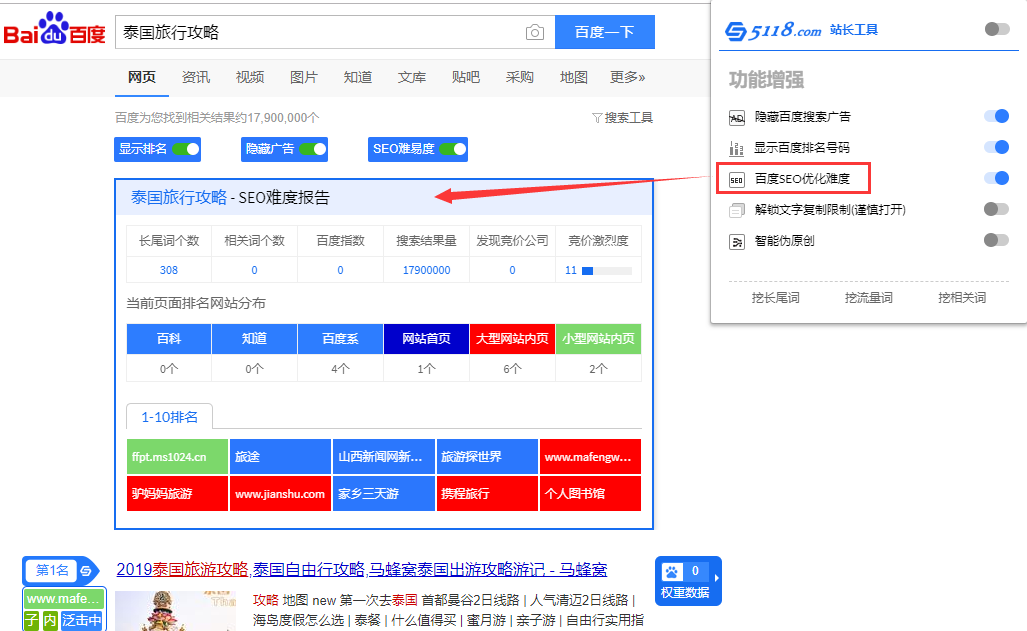Open 搜索工具 link
Screen dimensions: 1027x631
628,118
